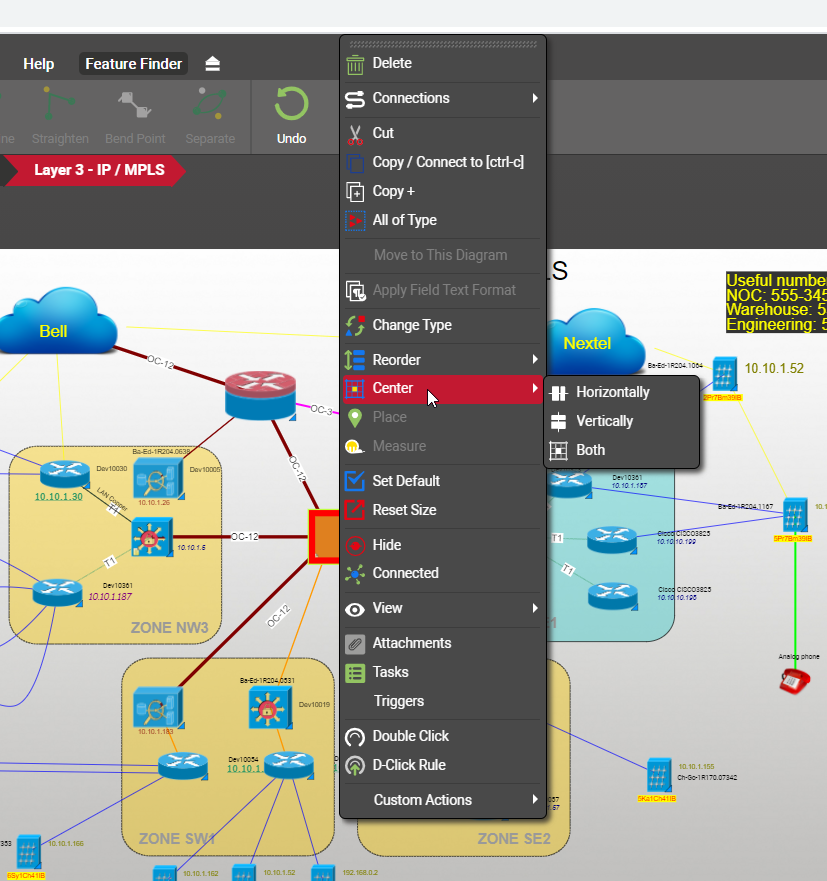The width and height of the screenshot is (827, 881).
Task: Click the Set Default checkmark option
Action: click(x=405, y=481)
